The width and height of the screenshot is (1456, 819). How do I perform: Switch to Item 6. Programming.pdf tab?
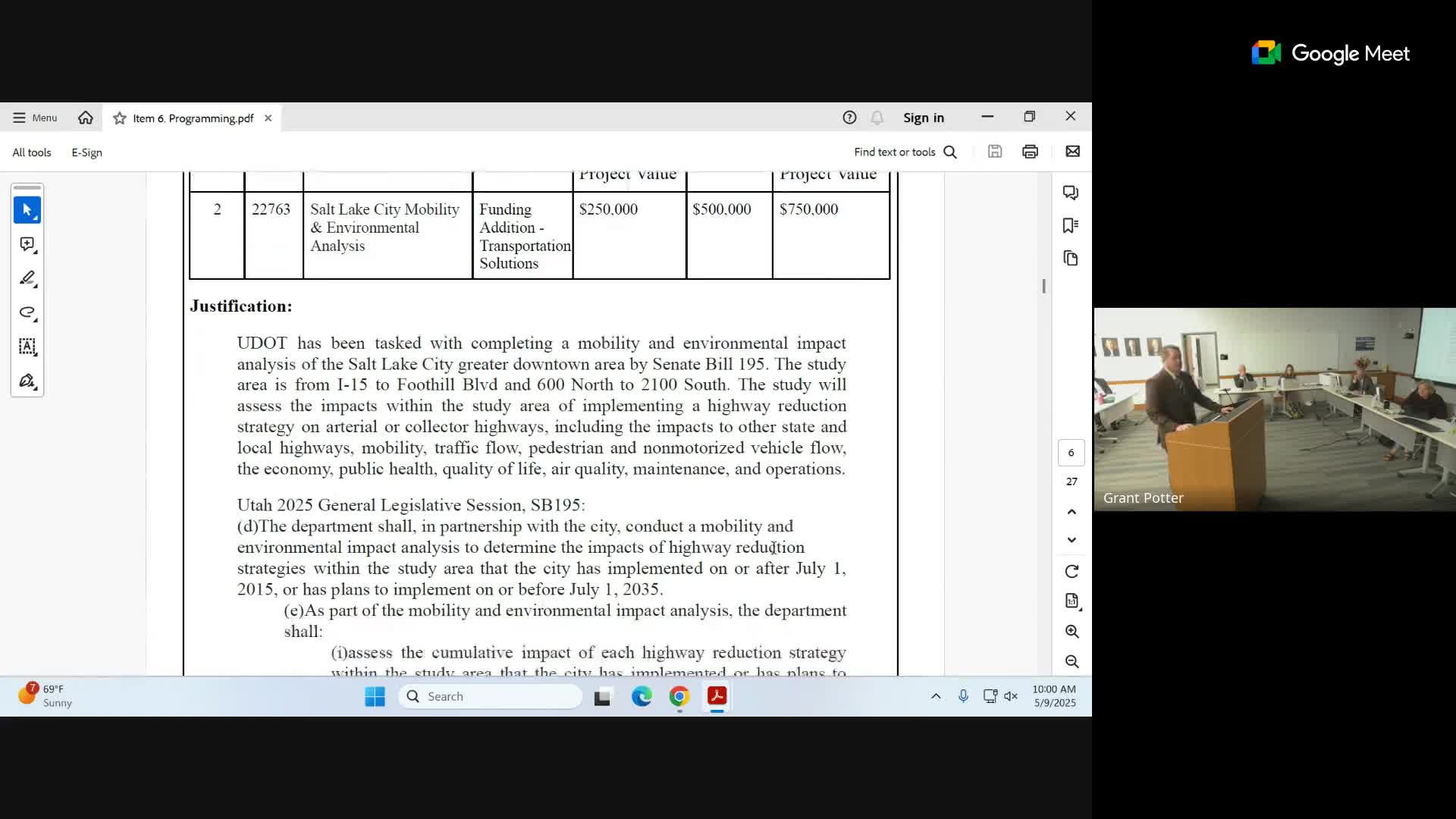pos(193,118)
